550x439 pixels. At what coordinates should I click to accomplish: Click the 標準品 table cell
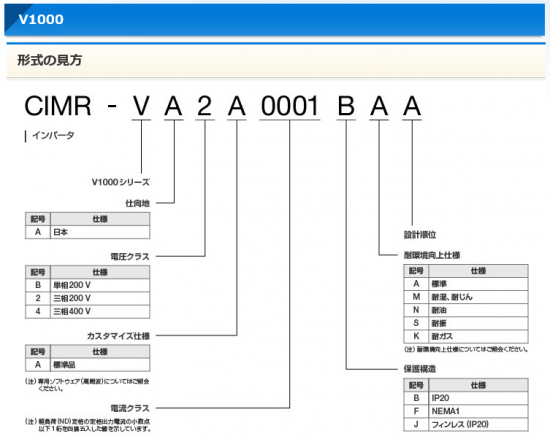tap(100, 365)
